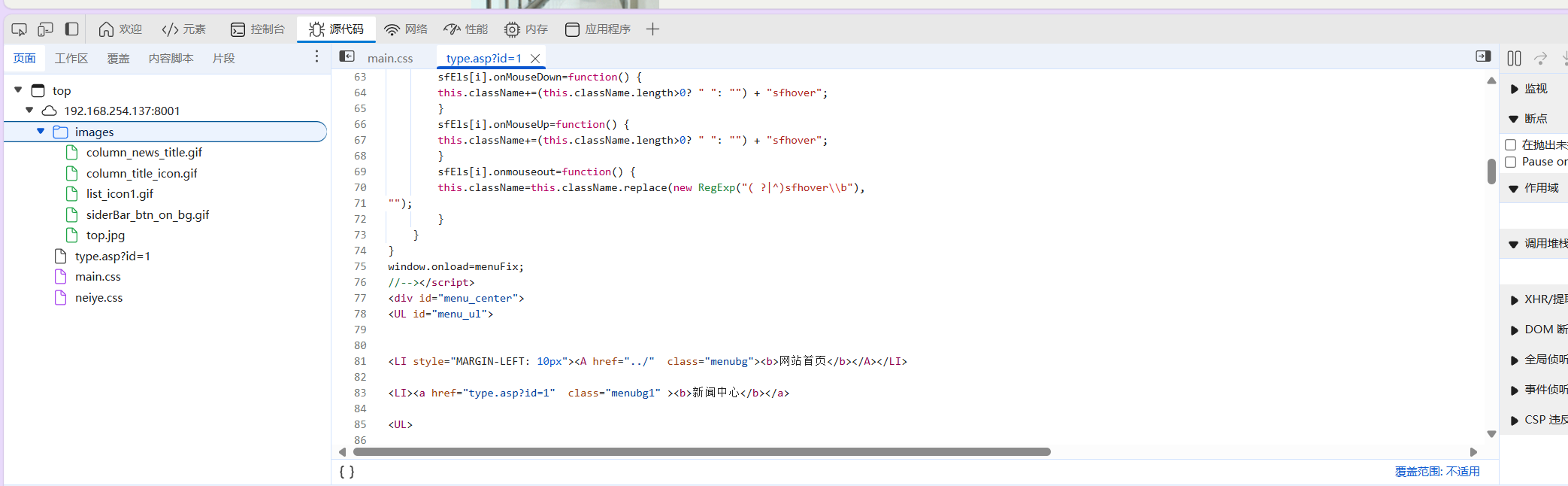
Task: Pause script execution icon
Action: pos(1514,58)
